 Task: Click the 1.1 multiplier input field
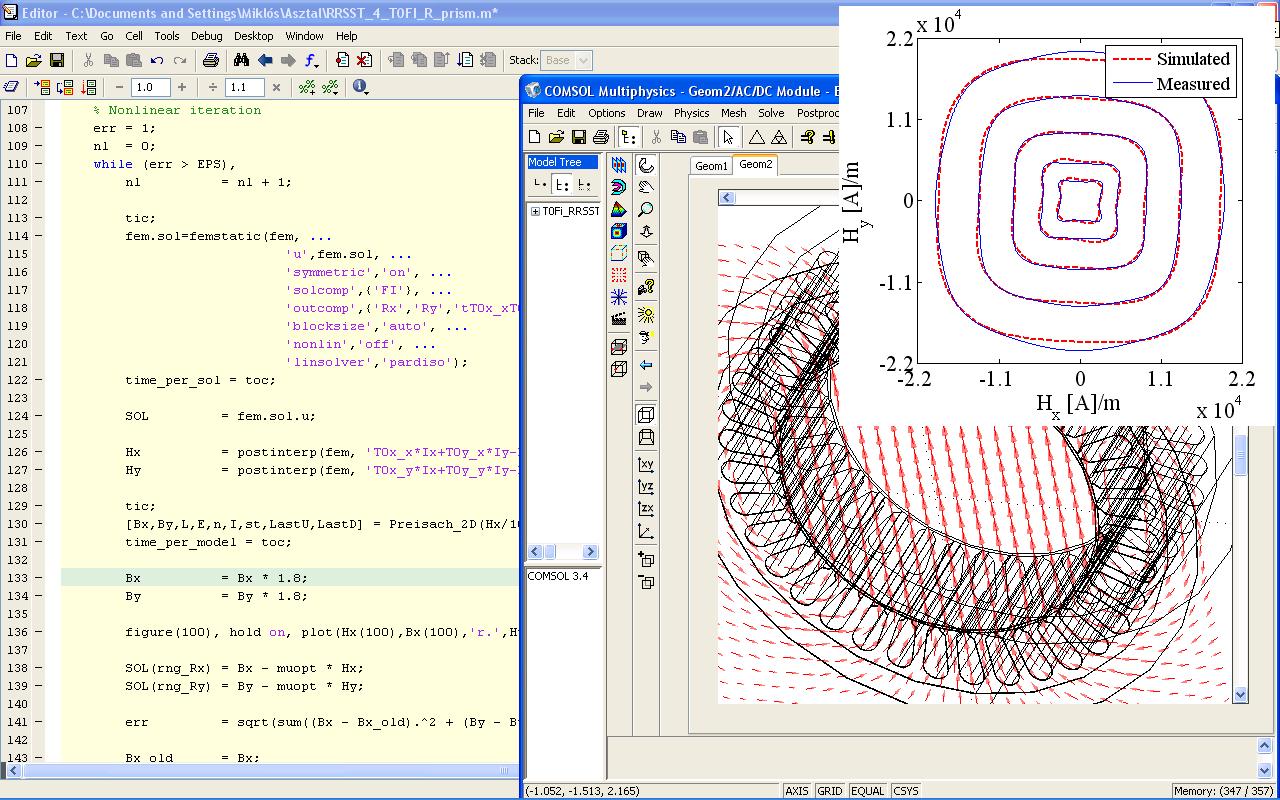point(244,87)
